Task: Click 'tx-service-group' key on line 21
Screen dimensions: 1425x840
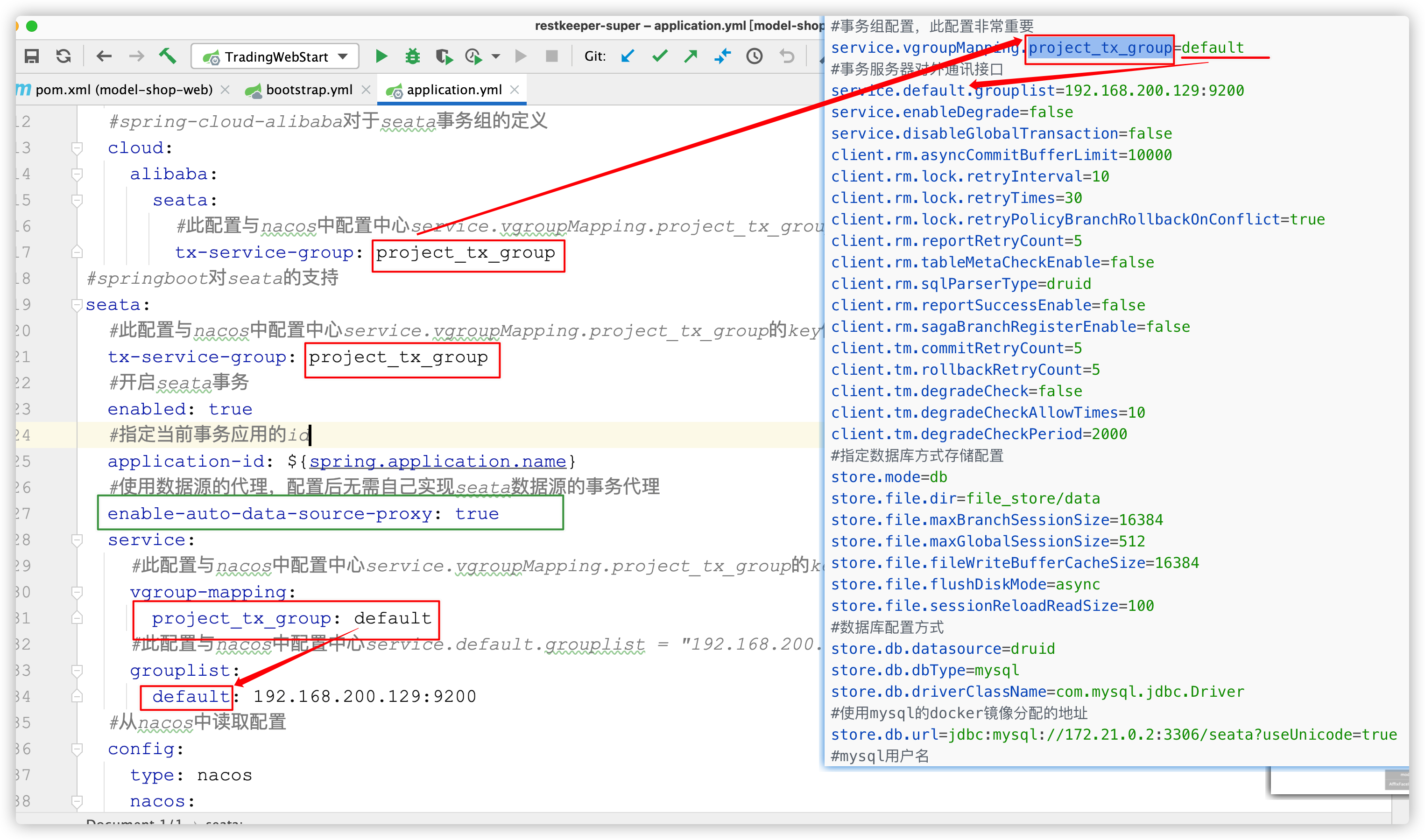Action: pyautogui.click(x=197, y=357)
